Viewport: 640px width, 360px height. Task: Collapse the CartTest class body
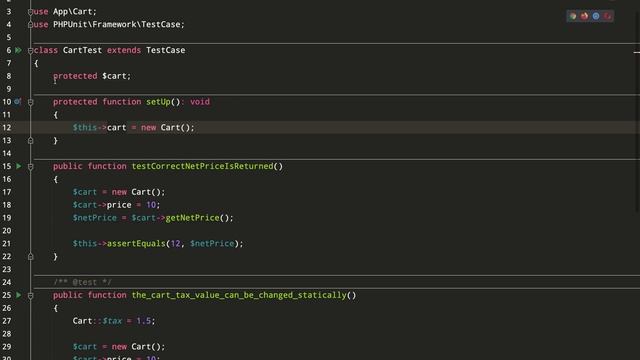pos(31,51)
